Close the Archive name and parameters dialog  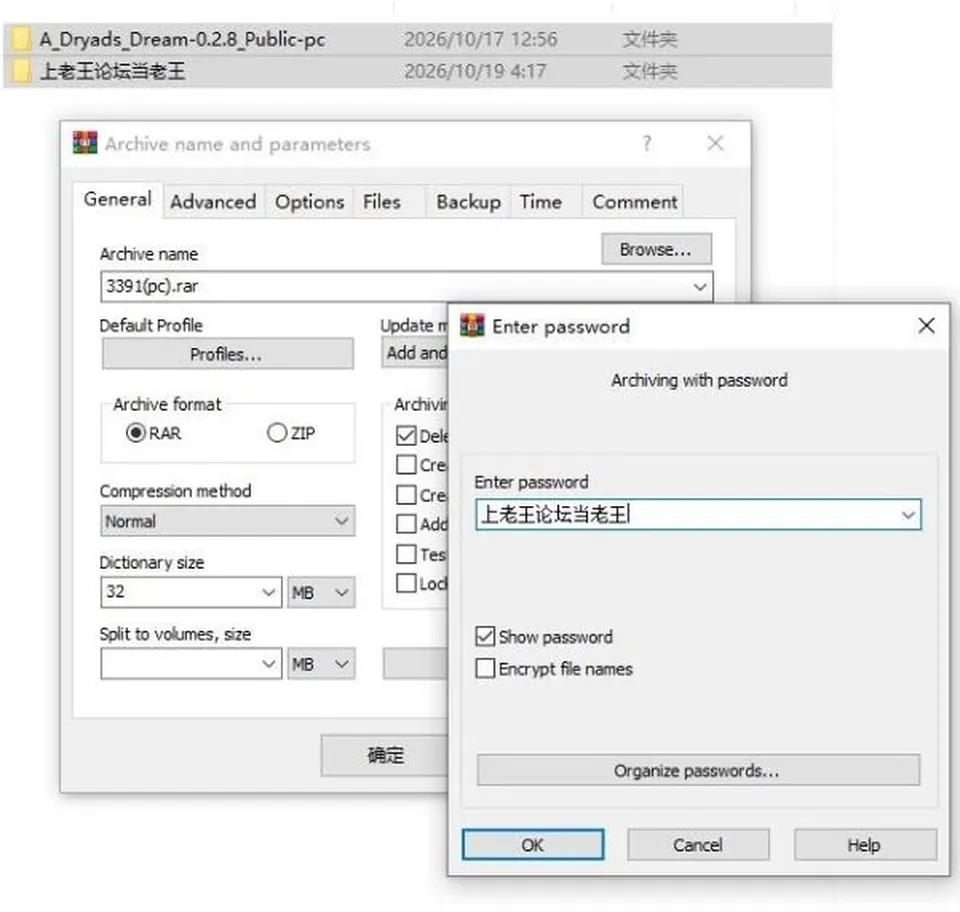[x=714, y=143]
